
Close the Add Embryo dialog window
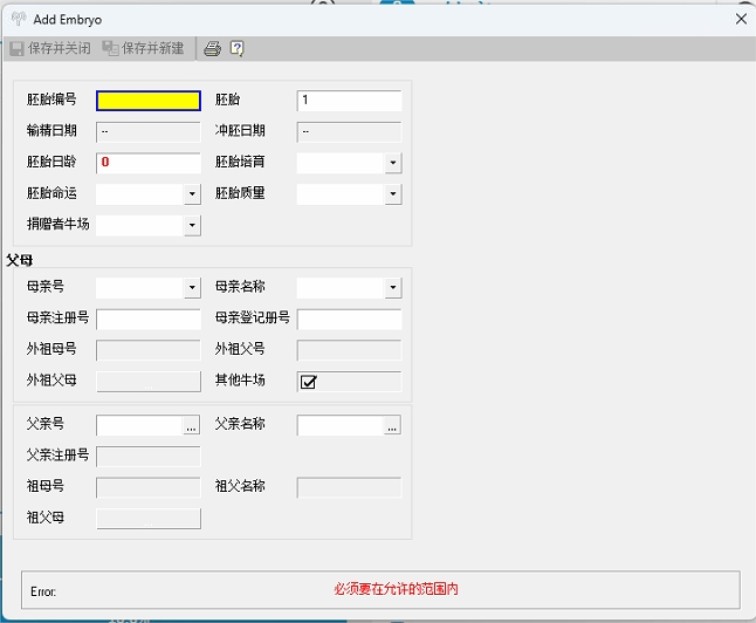[741, 19]
